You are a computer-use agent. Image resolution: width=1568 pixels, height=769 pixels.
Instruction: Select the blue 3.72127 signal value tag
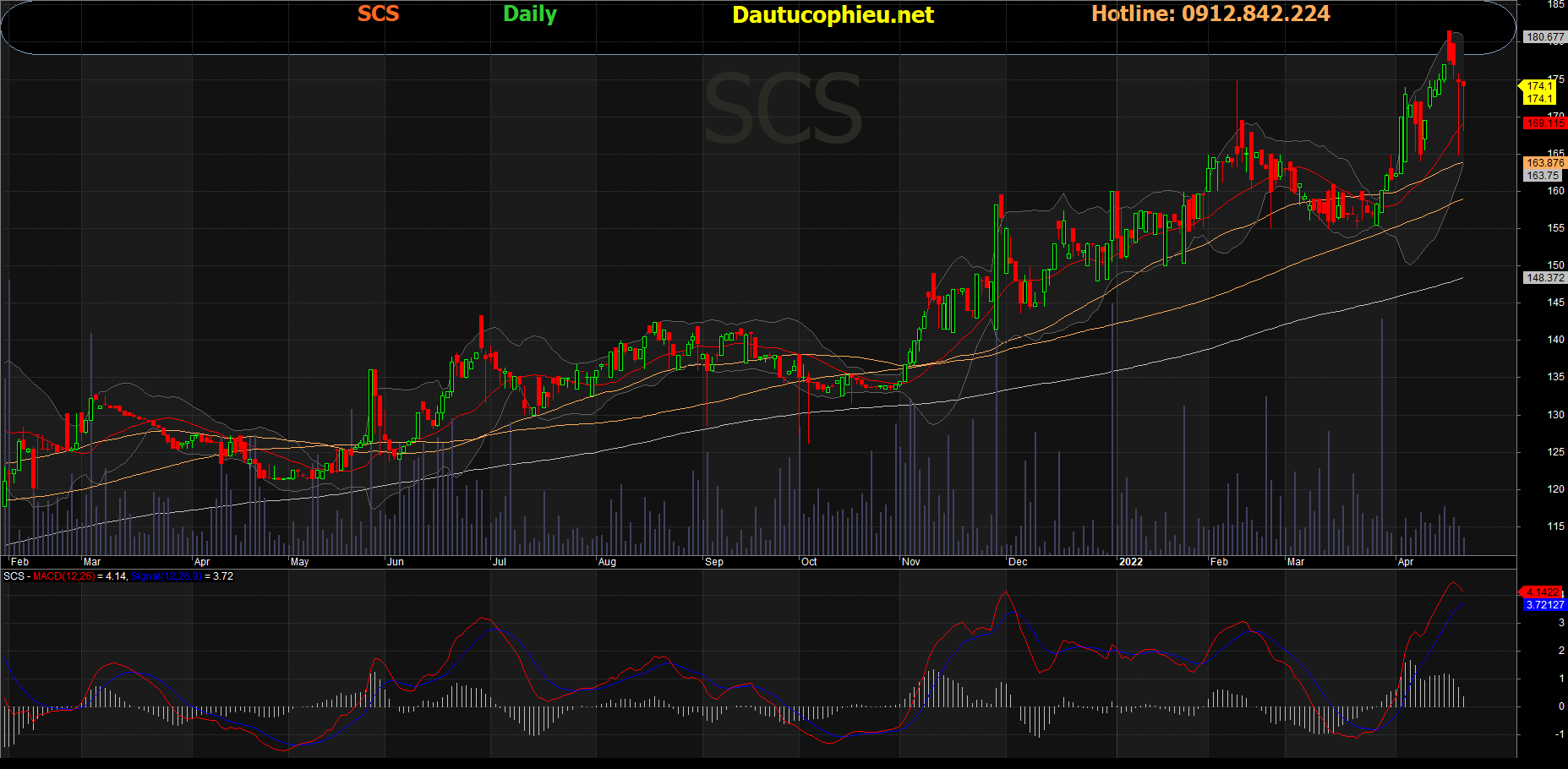1545,605
